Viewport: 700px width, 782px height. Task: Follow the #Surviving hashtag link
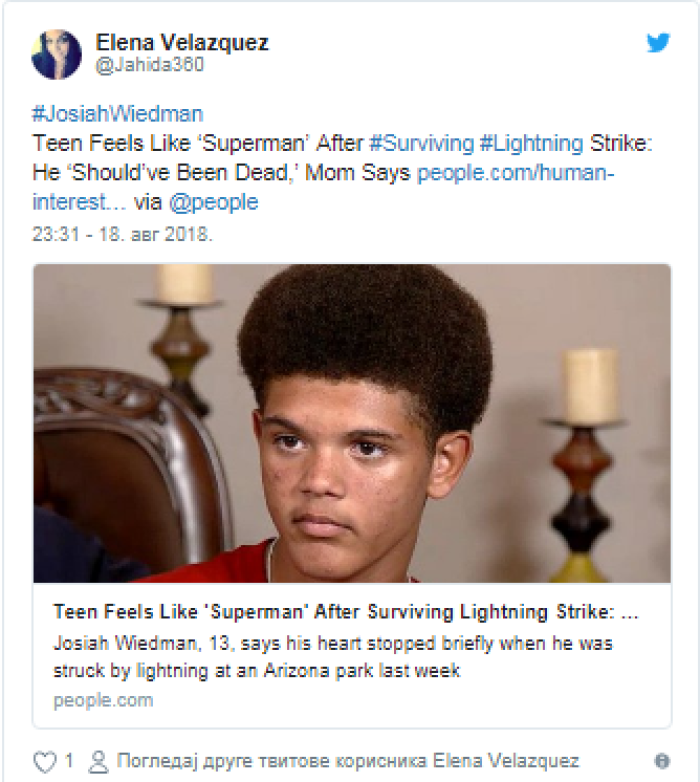434,143
